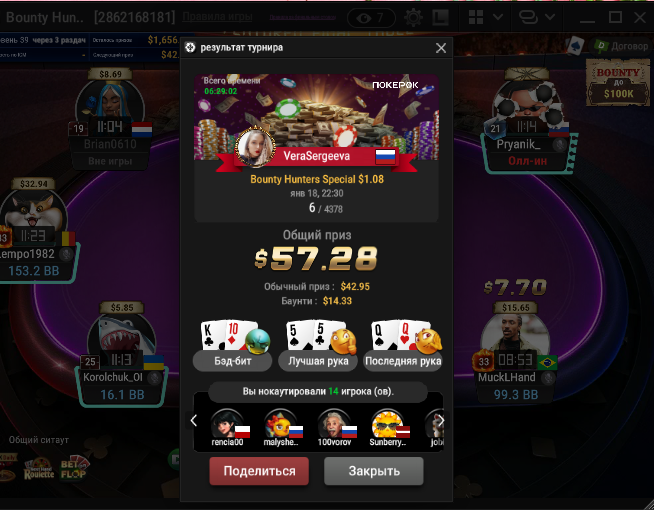Click the stacked tables icon
The width and height of the screenshot is (654, 510).
528,18
